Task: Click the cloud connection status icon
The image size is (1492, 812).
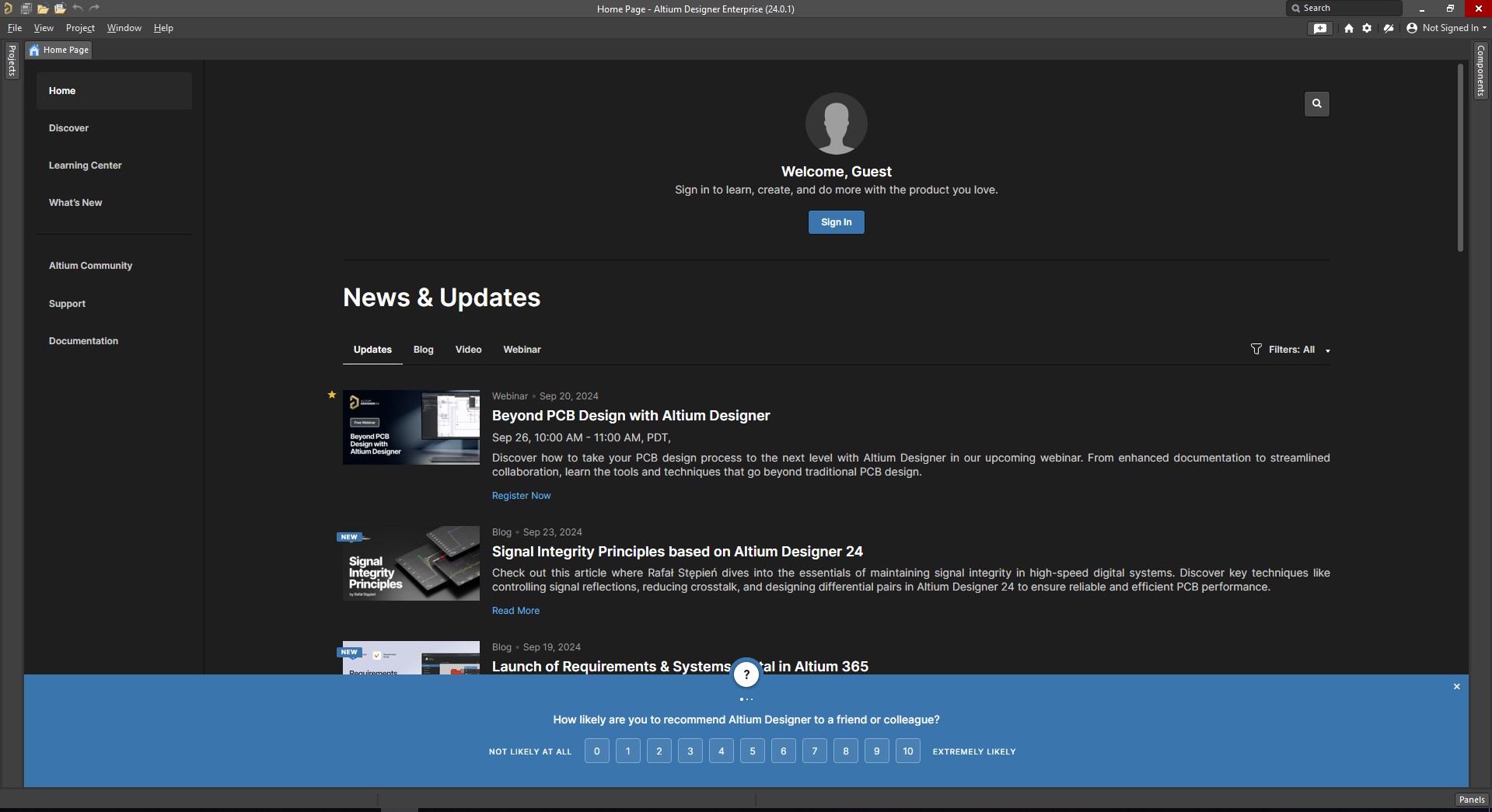Action: [1388, 28]
